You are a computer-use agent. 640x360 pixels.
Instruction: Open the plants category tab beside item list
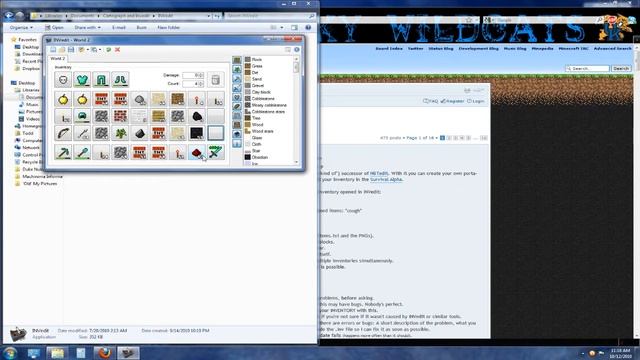[x=237, y=70]
